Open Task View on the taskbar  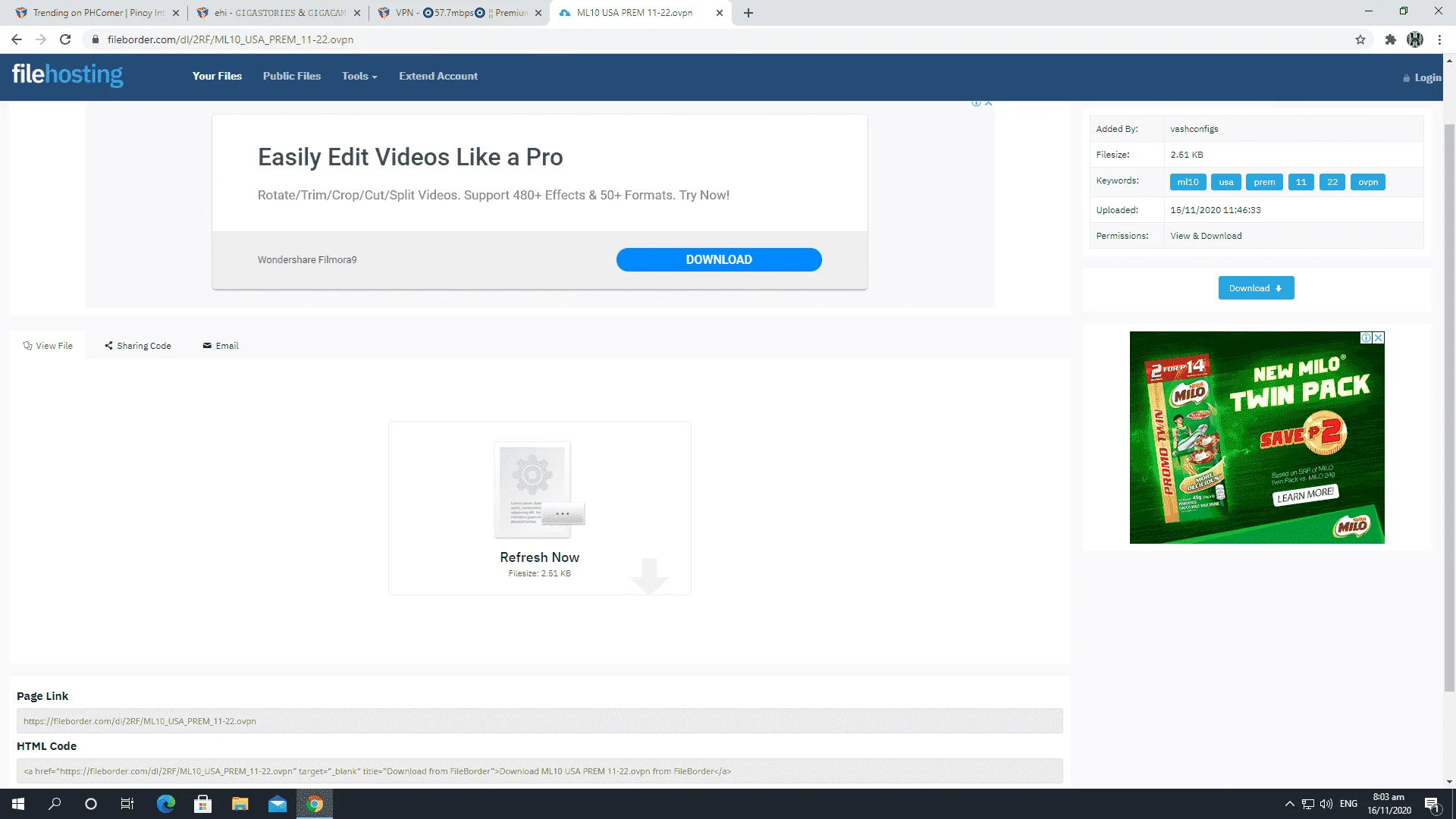tap(127, 804)
